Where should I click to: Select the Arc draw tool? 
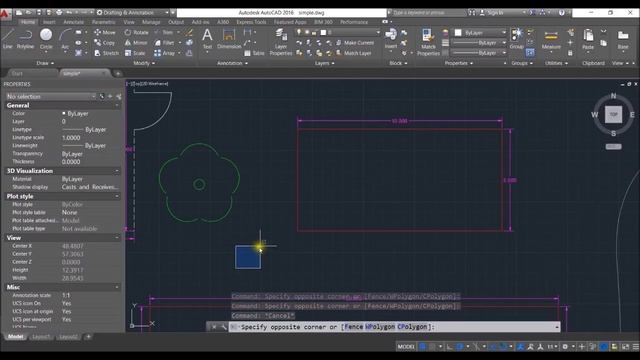click(x=65, y=39)
